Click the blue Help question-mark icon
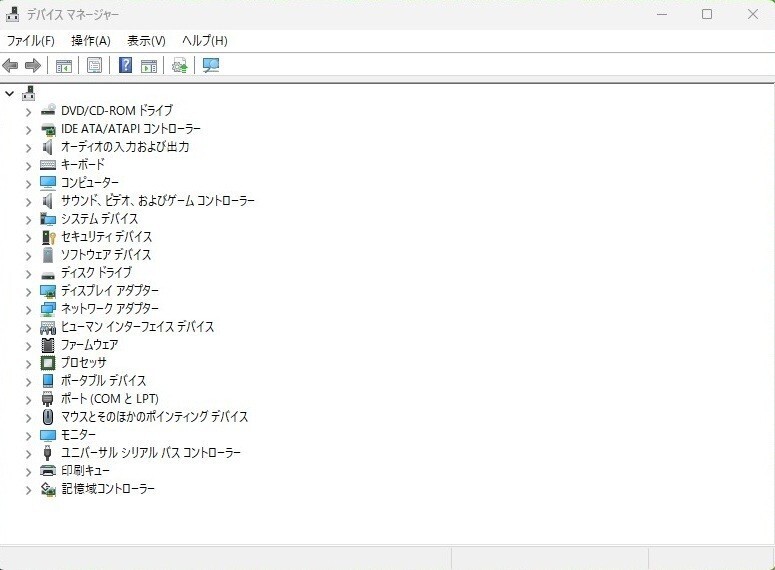The width and height of the screenshot is (775, 570). click(x=126, y=65)
